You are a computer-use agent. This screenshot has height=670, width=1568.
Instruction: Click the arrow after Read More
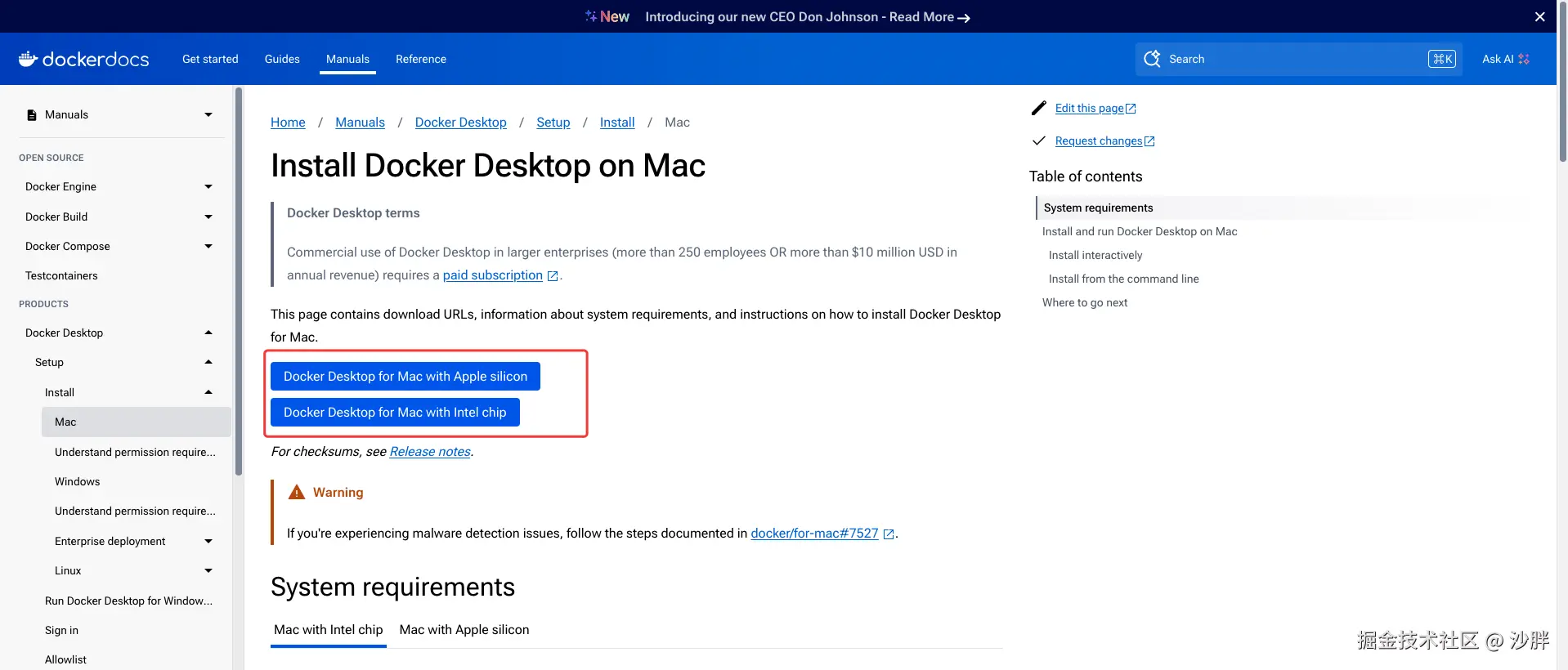pos(964,18)
